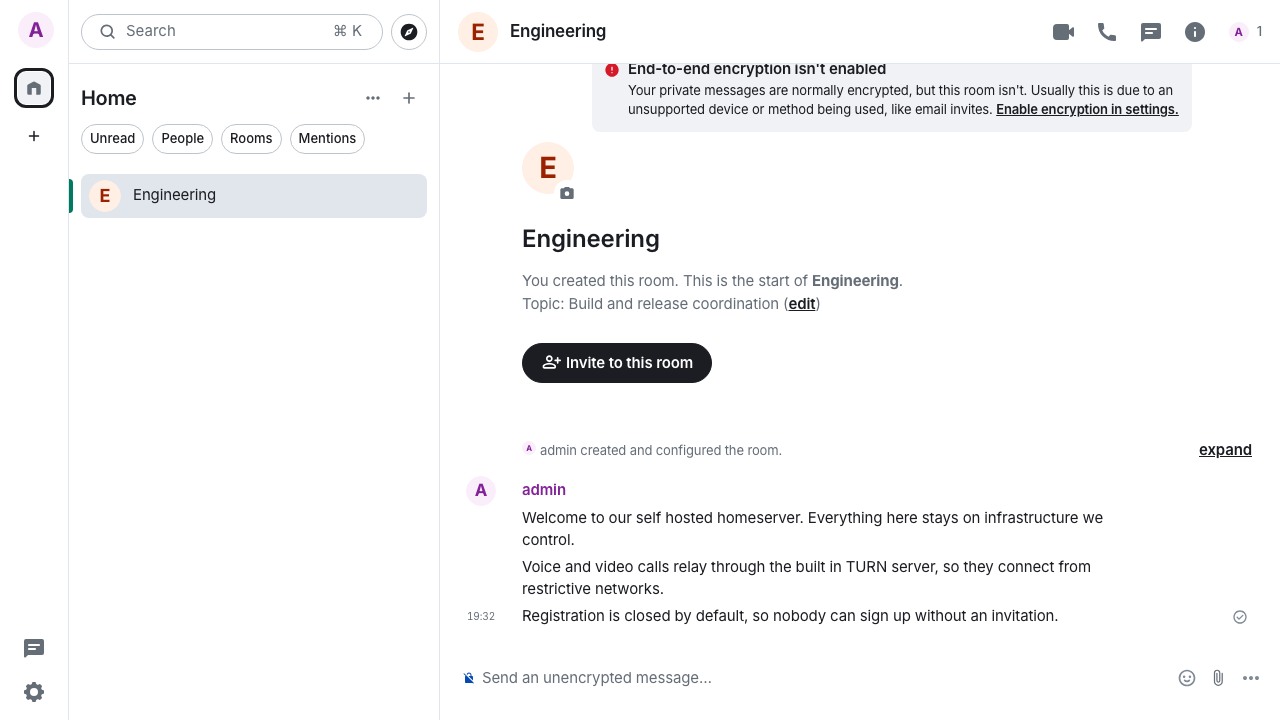Click the room header Engineering avatar
This screenshot has width=1280, height=720.
pos(478,32)
